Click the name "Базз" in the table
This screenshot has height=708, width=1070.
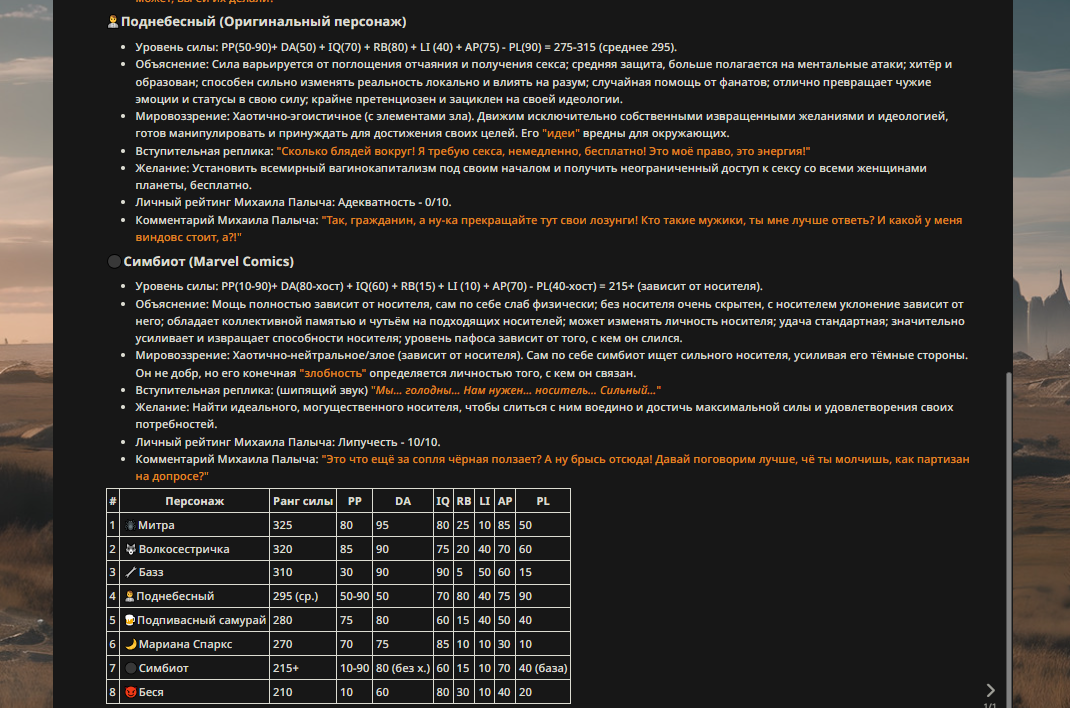point(151,572)
